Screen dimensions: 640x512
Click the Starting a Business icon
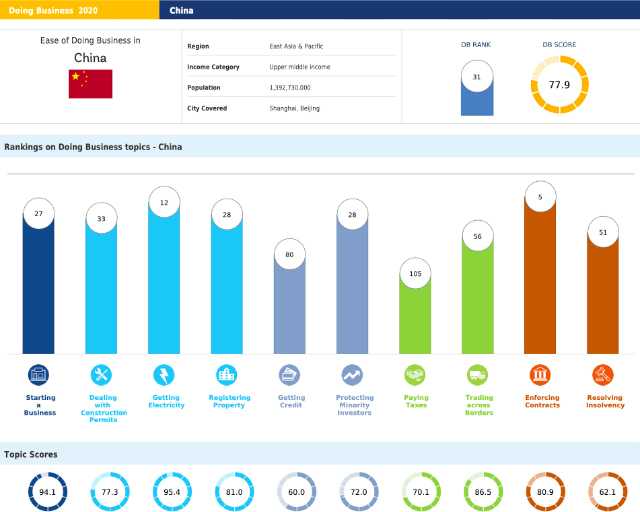[39, 375]
